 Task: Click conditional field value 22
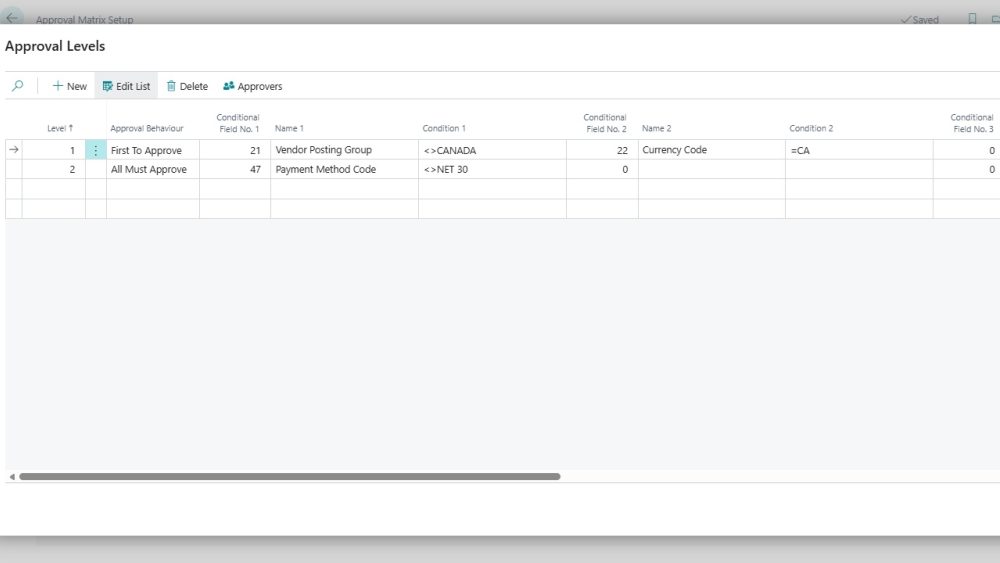pyautogui.click(x=602, y=150)
